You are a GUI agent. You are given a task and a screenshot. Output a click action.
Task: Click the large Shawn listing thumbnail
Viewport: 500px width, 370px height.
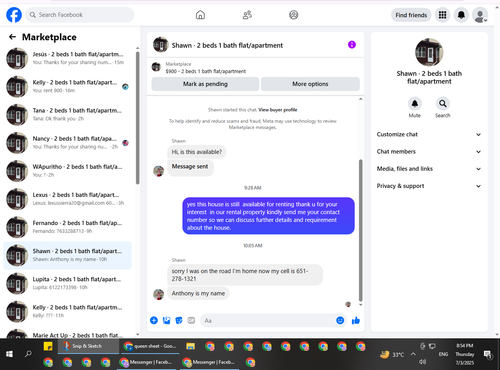pyautogui.click(x=429, y=52)
